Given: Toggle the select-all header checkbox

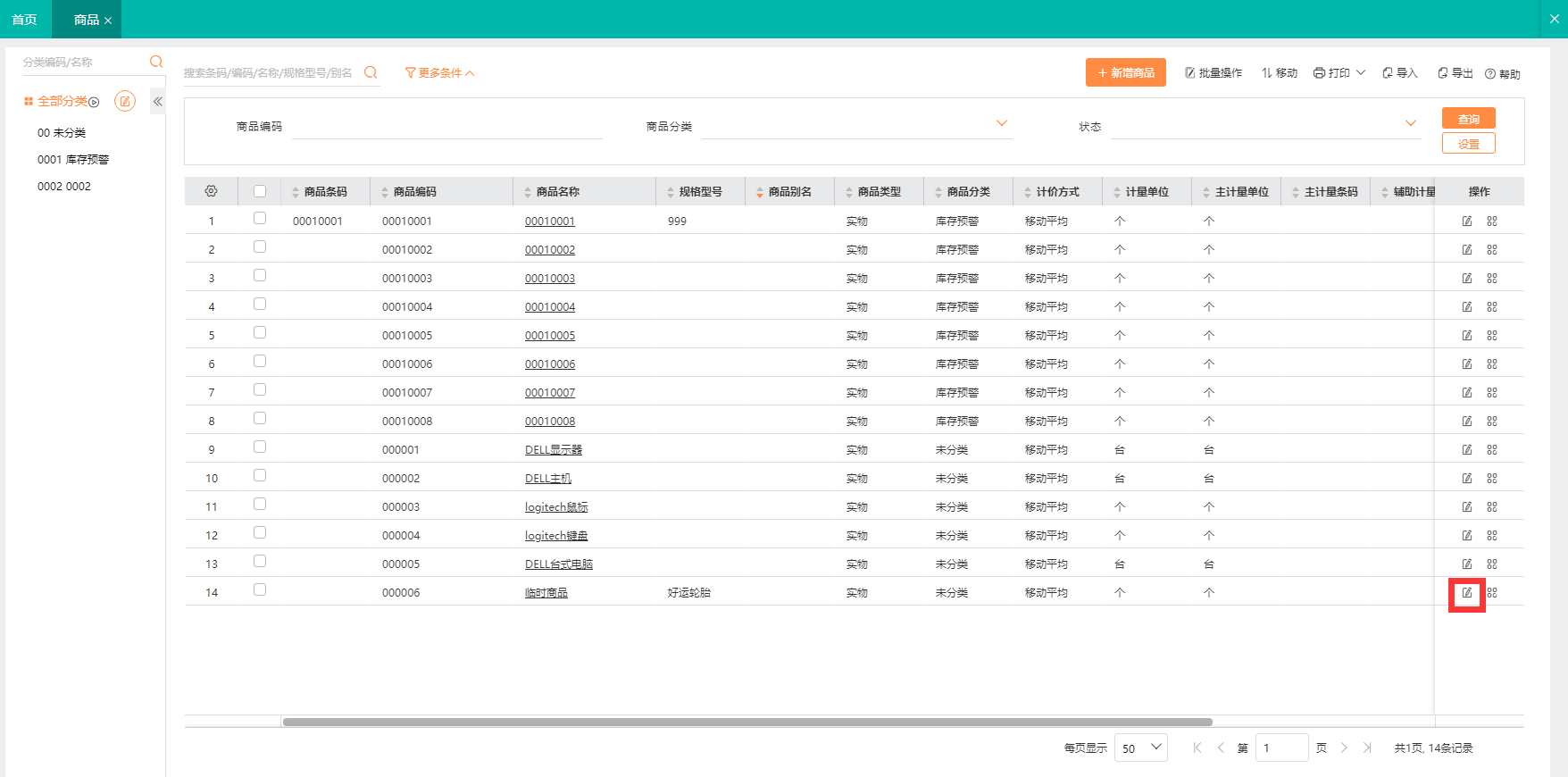Looking at the screenshot, I should tap(260, 191).
